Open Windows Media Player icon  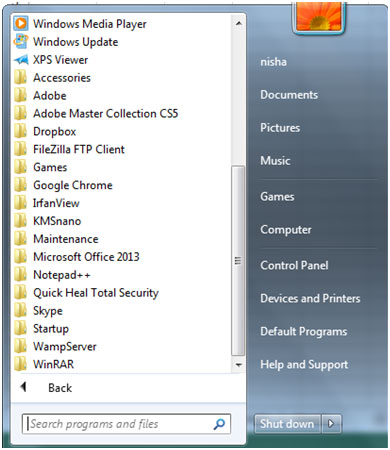coord(21,24)
